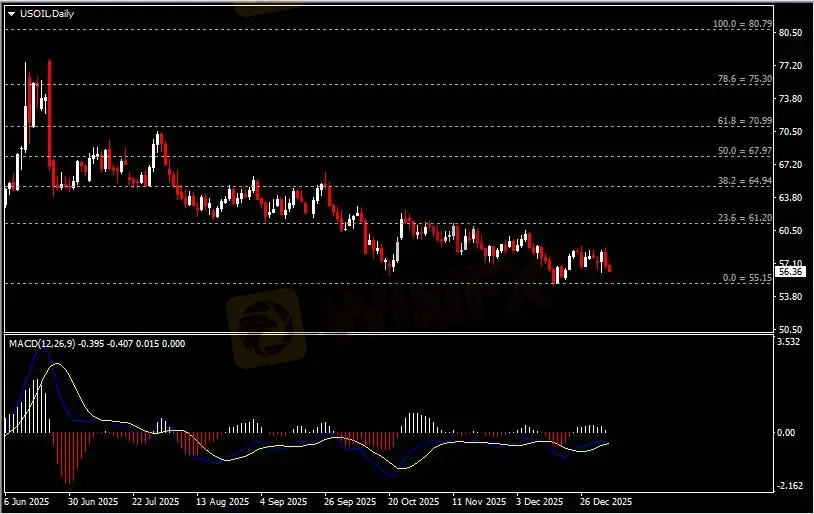Click the 3 Dec 2025 date label
Screen dimensions: 814x514
tap(539, 502)
